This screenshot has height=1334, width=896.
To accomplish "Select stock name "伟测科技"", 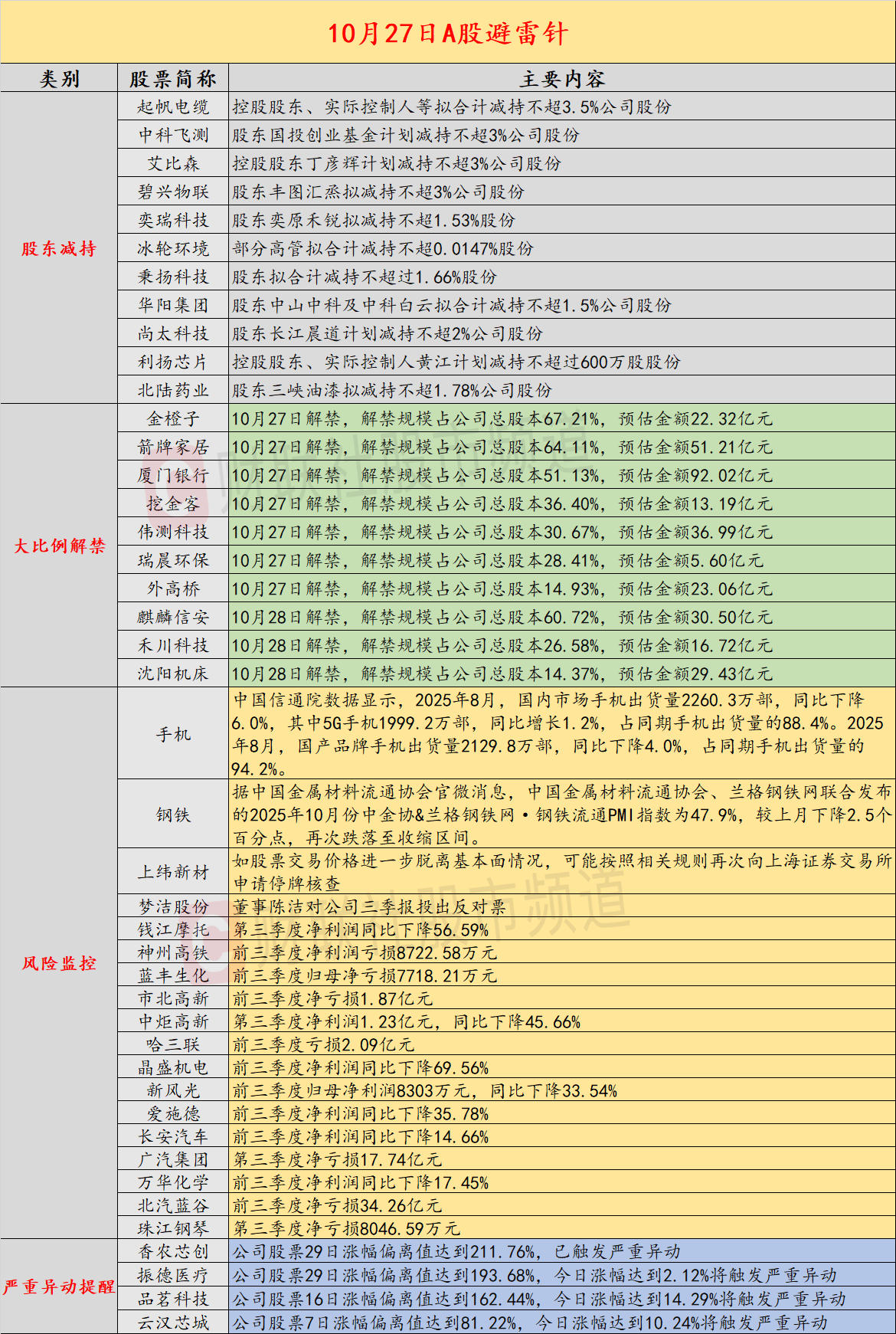I will point(173,533).
